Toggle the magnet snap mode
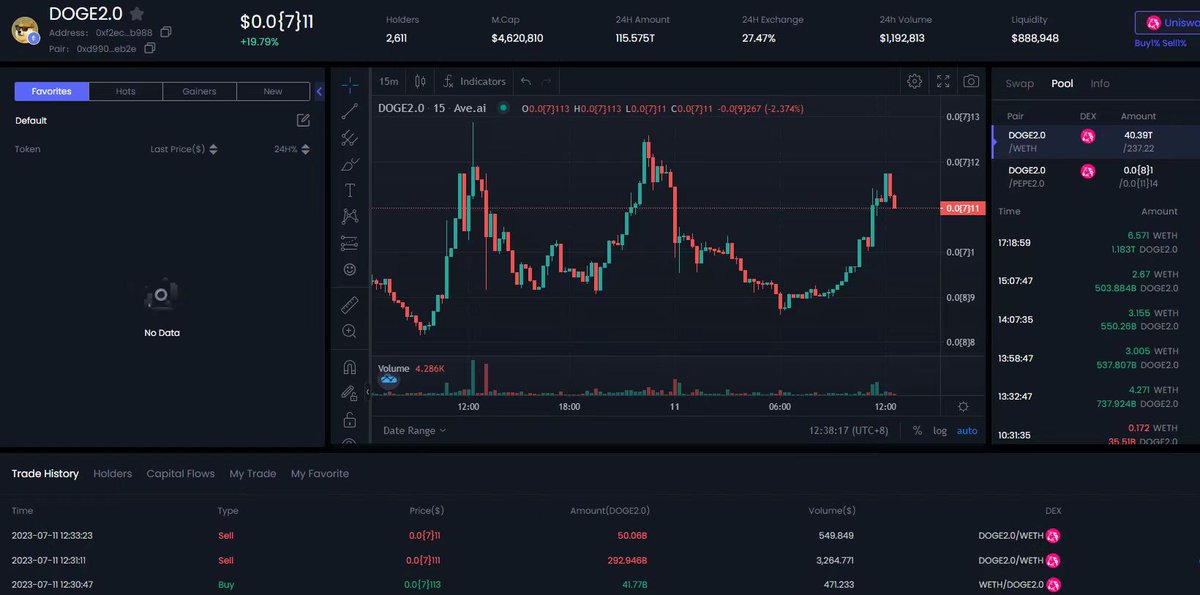Screen dimensions: 1200x595 pos(349,367)
